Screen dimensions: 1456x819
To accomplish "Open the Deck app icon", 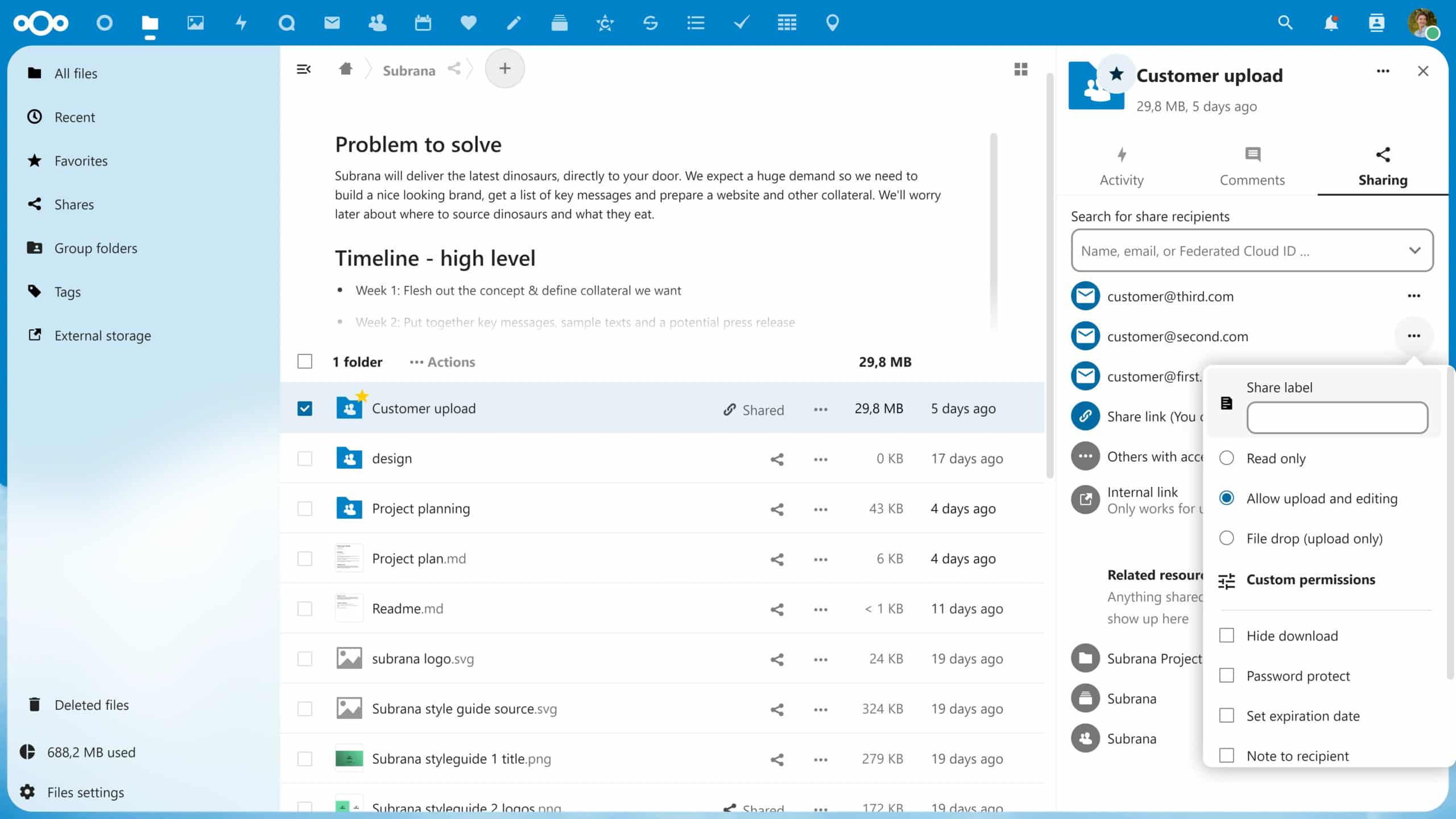I will click(559, 23).
